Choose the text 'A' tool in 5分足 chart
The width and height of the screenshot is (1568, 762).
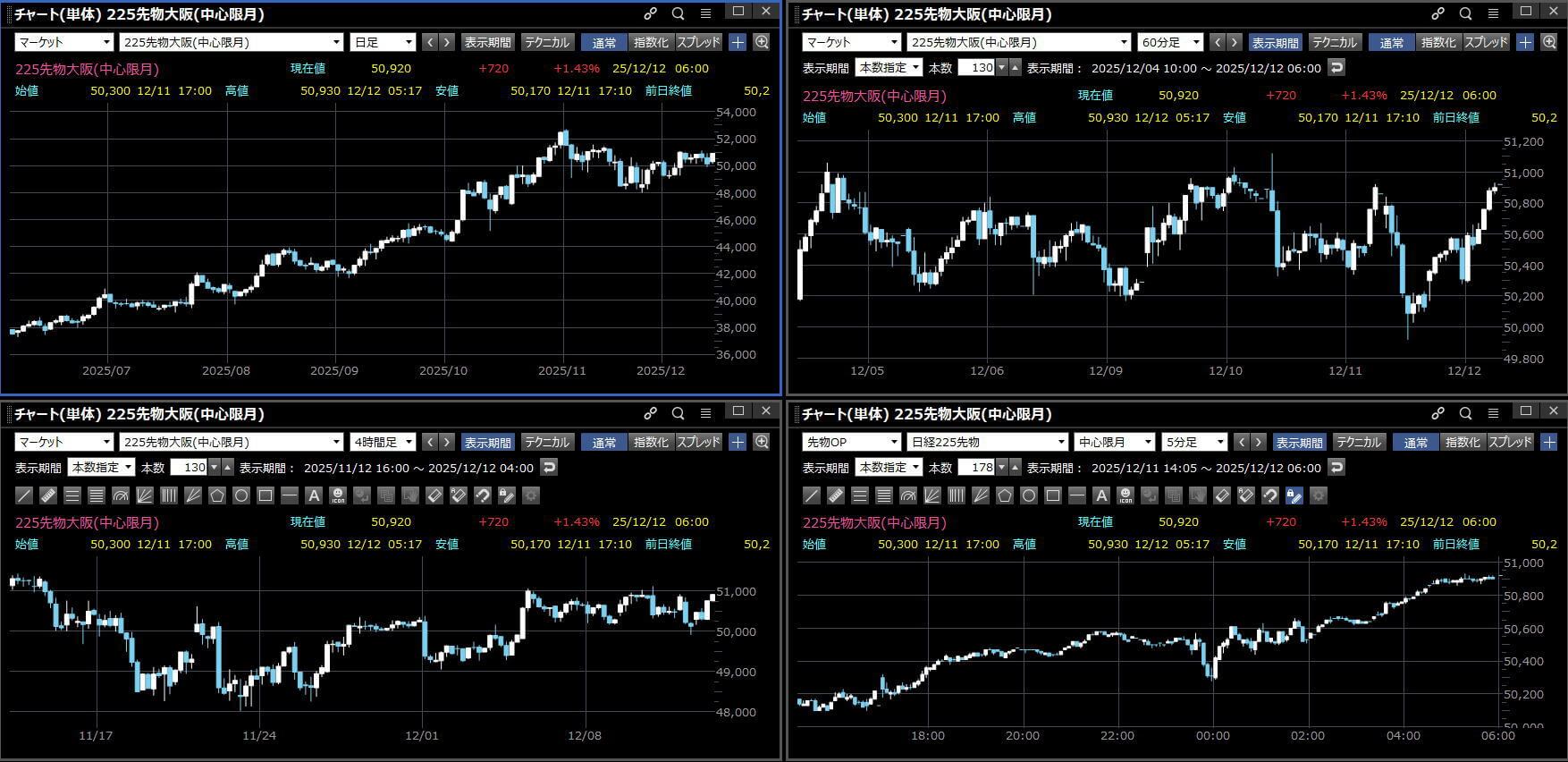click(x=1101, y=495)
